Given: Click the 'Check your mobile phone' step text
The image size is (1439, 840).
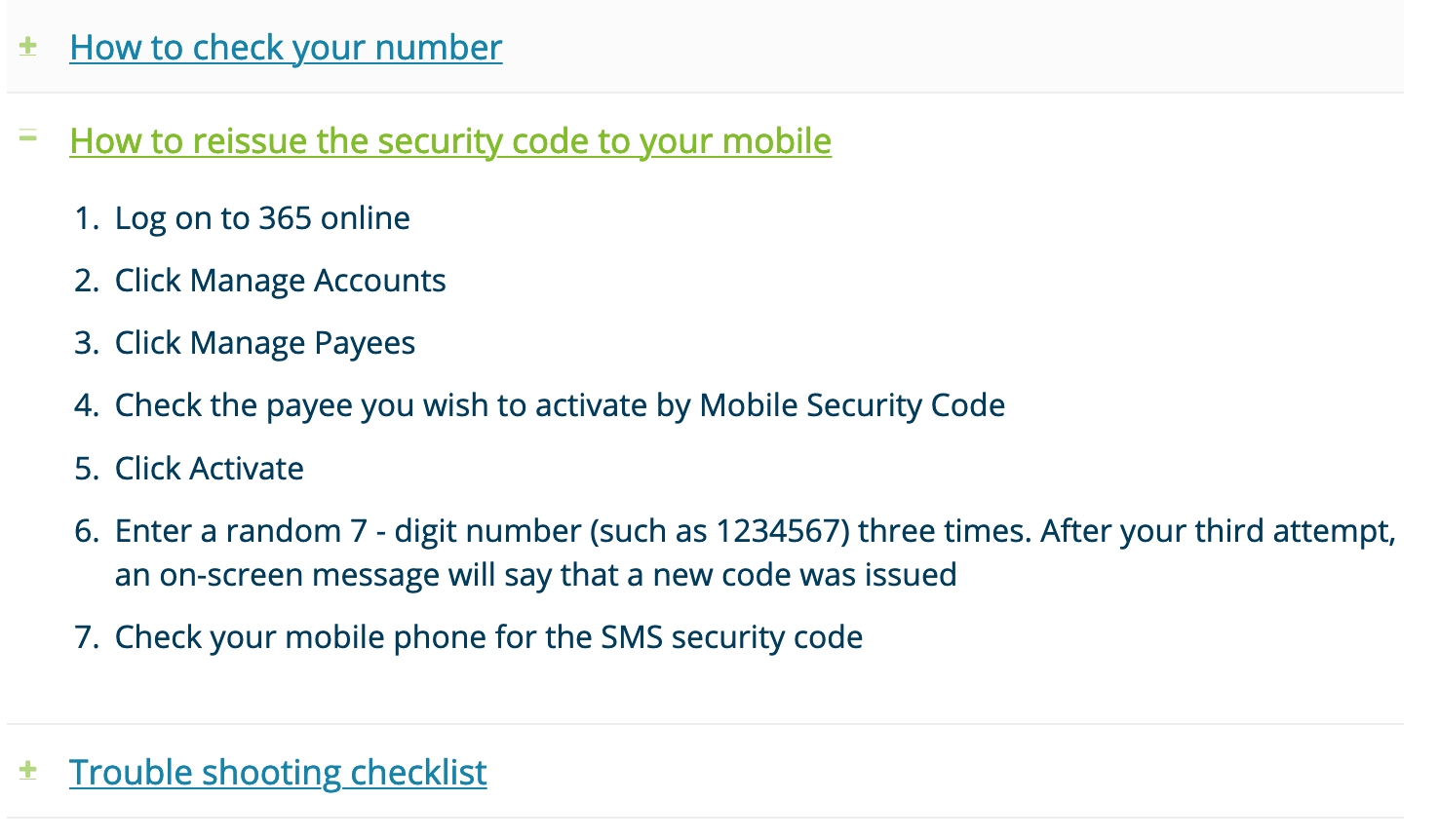Looking at the screenshot, I should coord(488,637).
